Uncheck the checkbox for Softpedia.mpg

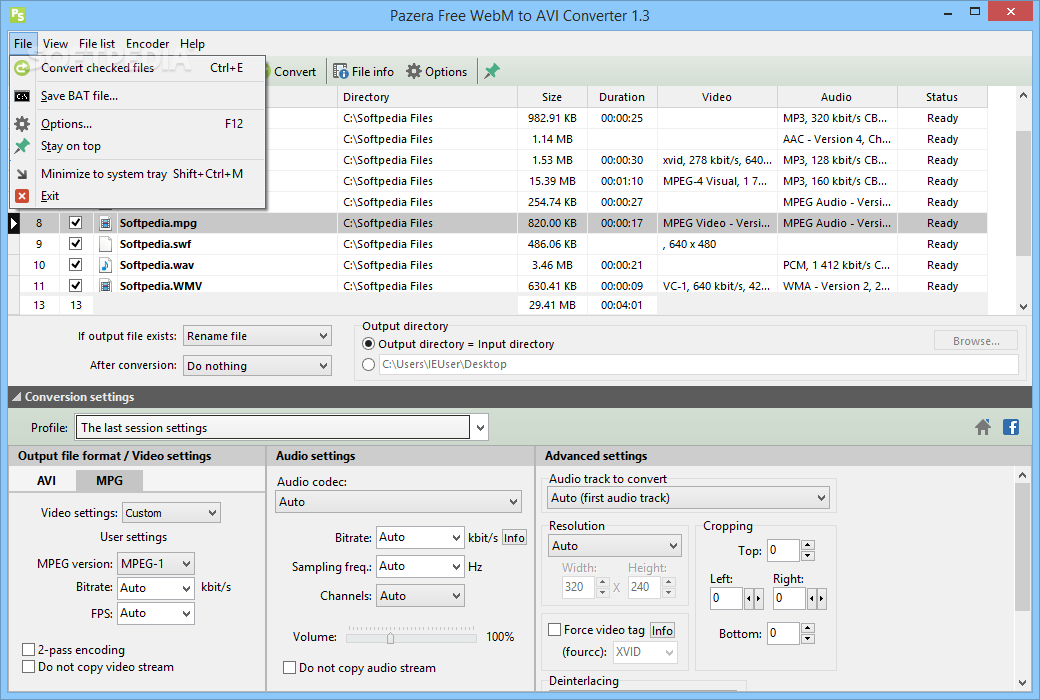pyautogui.click(x=76, y=223)
